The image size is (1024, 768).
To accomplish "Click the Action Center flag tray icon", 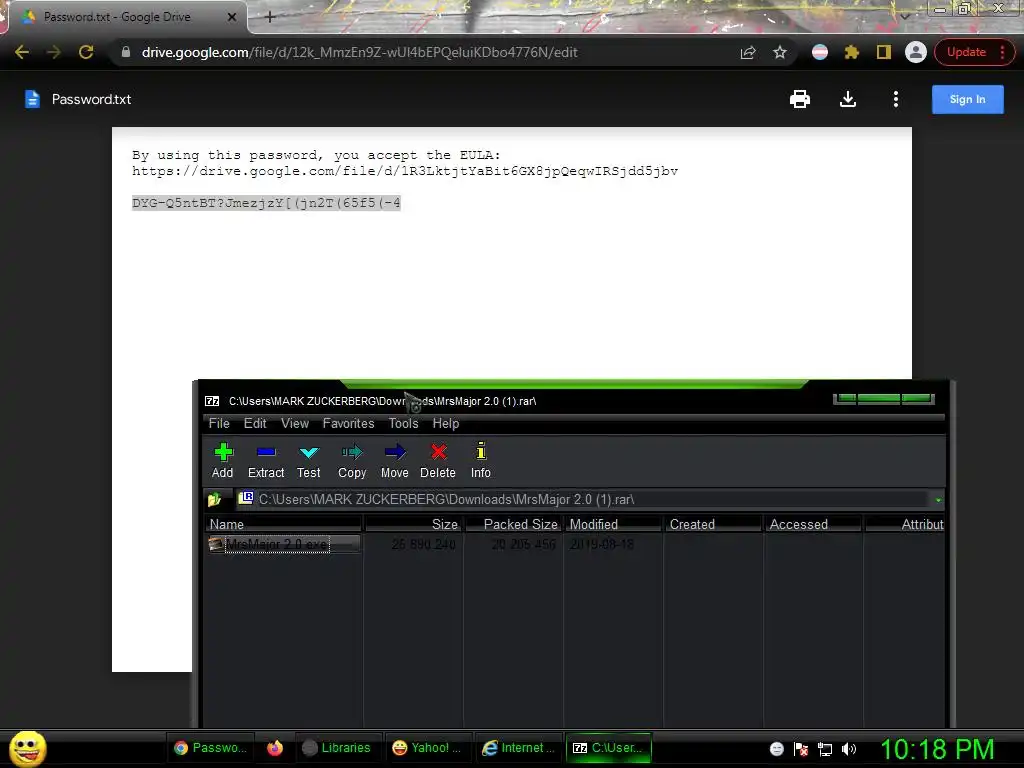I will pos(801,749).
